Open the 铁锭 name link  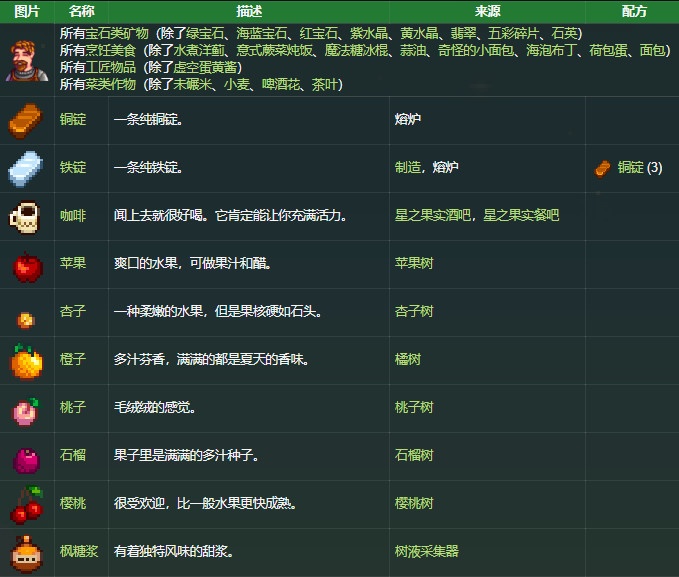73,167
